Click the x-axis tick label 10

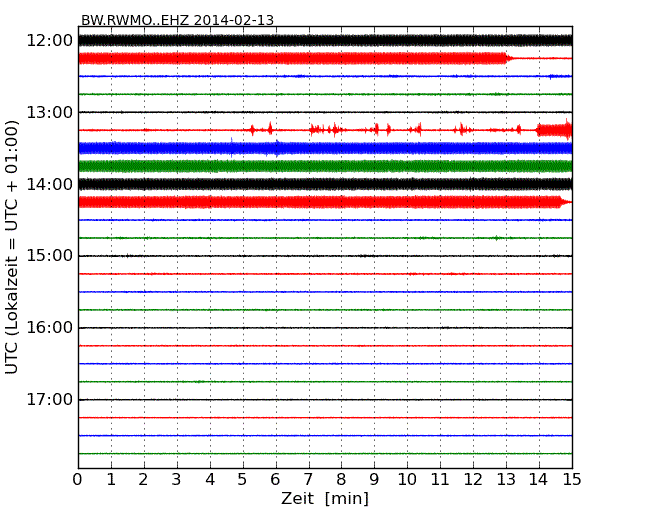tap(407, 480)
